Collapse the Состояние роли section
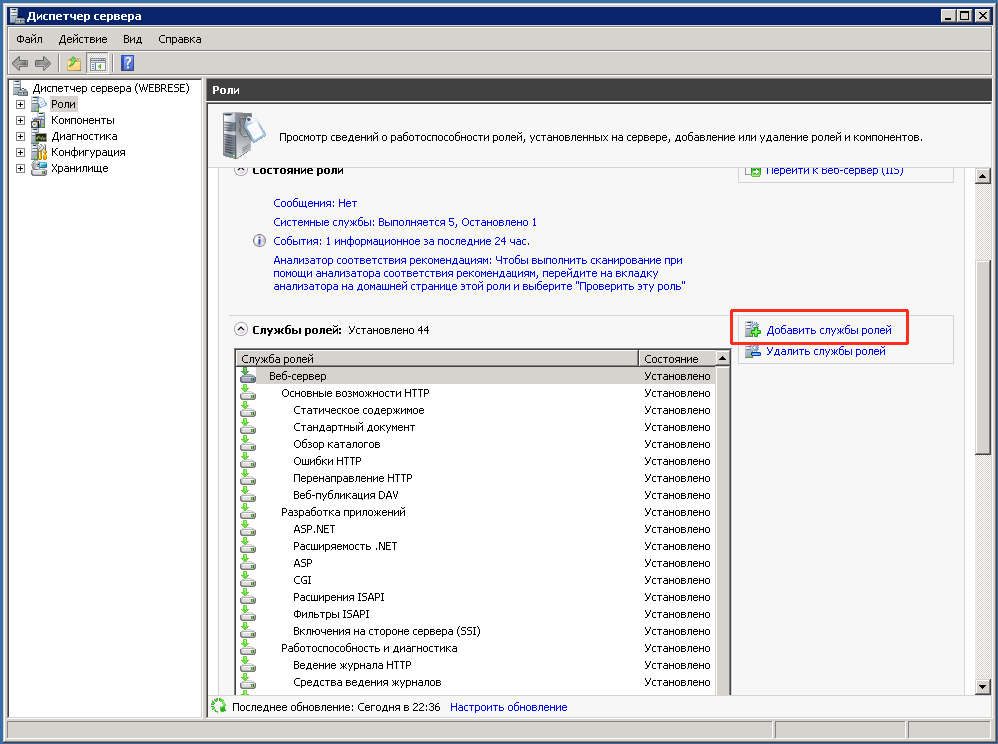The image size is (998, 744). click(x=241, y=171)
